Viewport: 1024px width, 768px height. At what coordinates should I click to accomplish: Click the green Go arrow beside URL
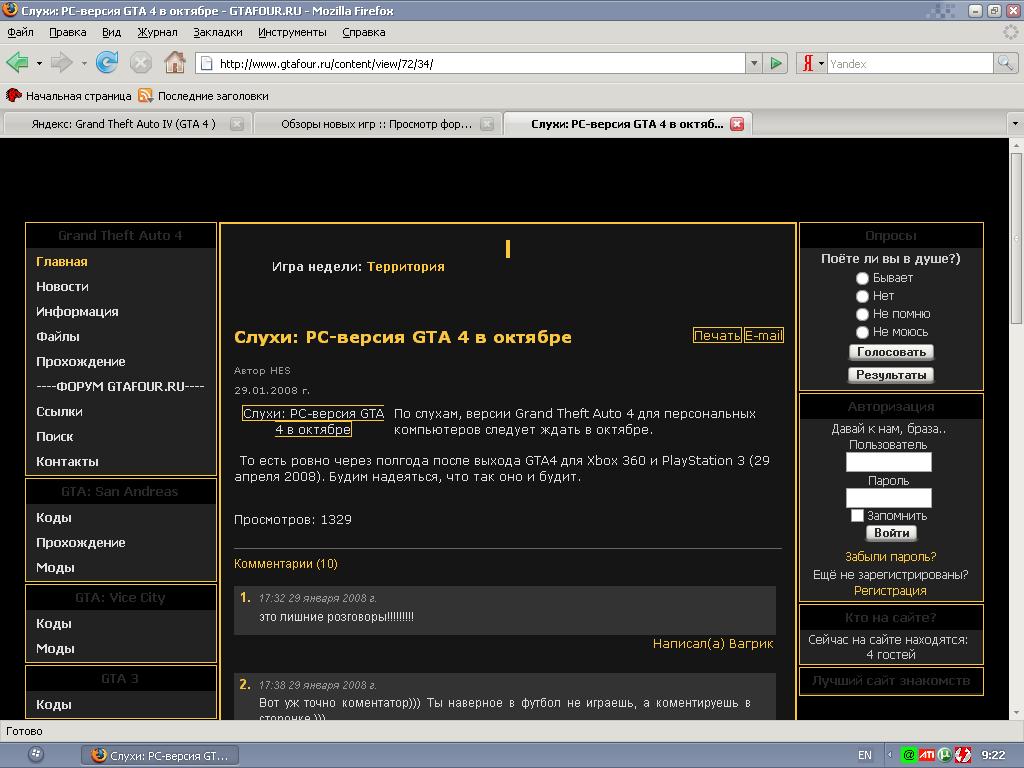point(776,63)
